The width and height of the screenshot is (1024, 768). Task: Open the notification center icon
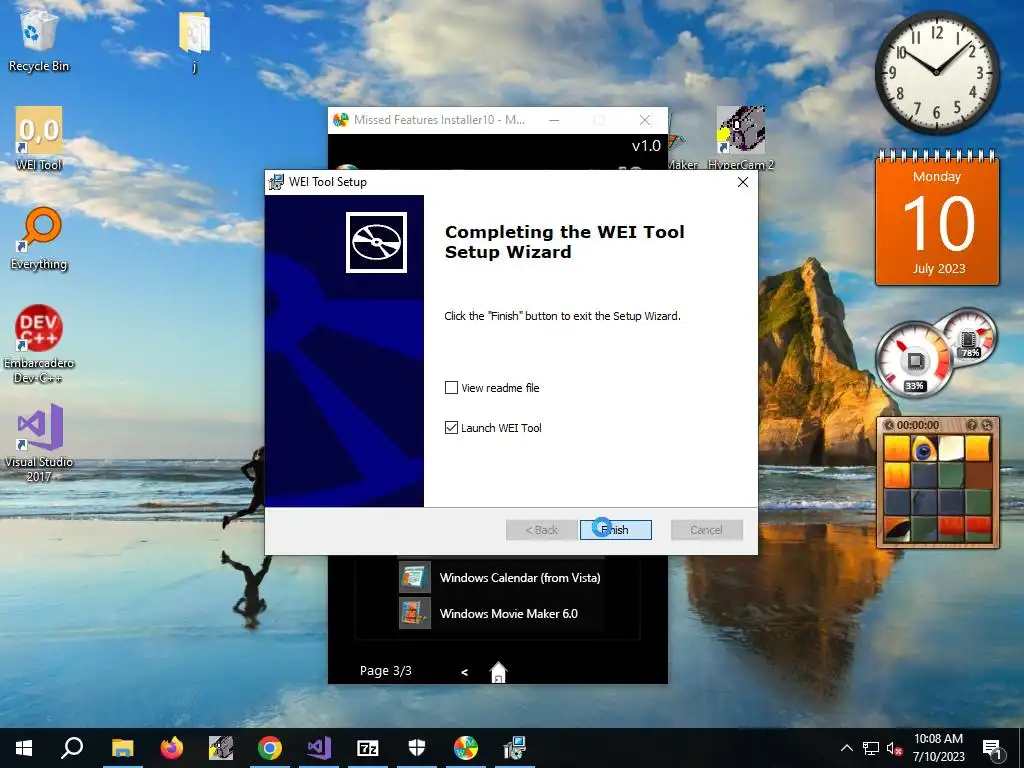click(x=992, y=748)
